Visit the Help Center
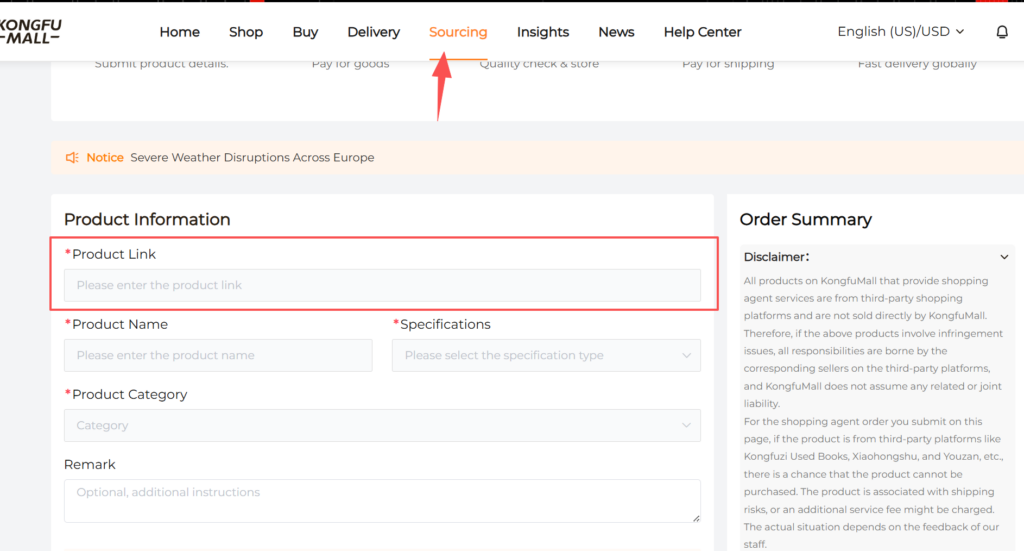1024x551 pixels. tap(702, 32)
